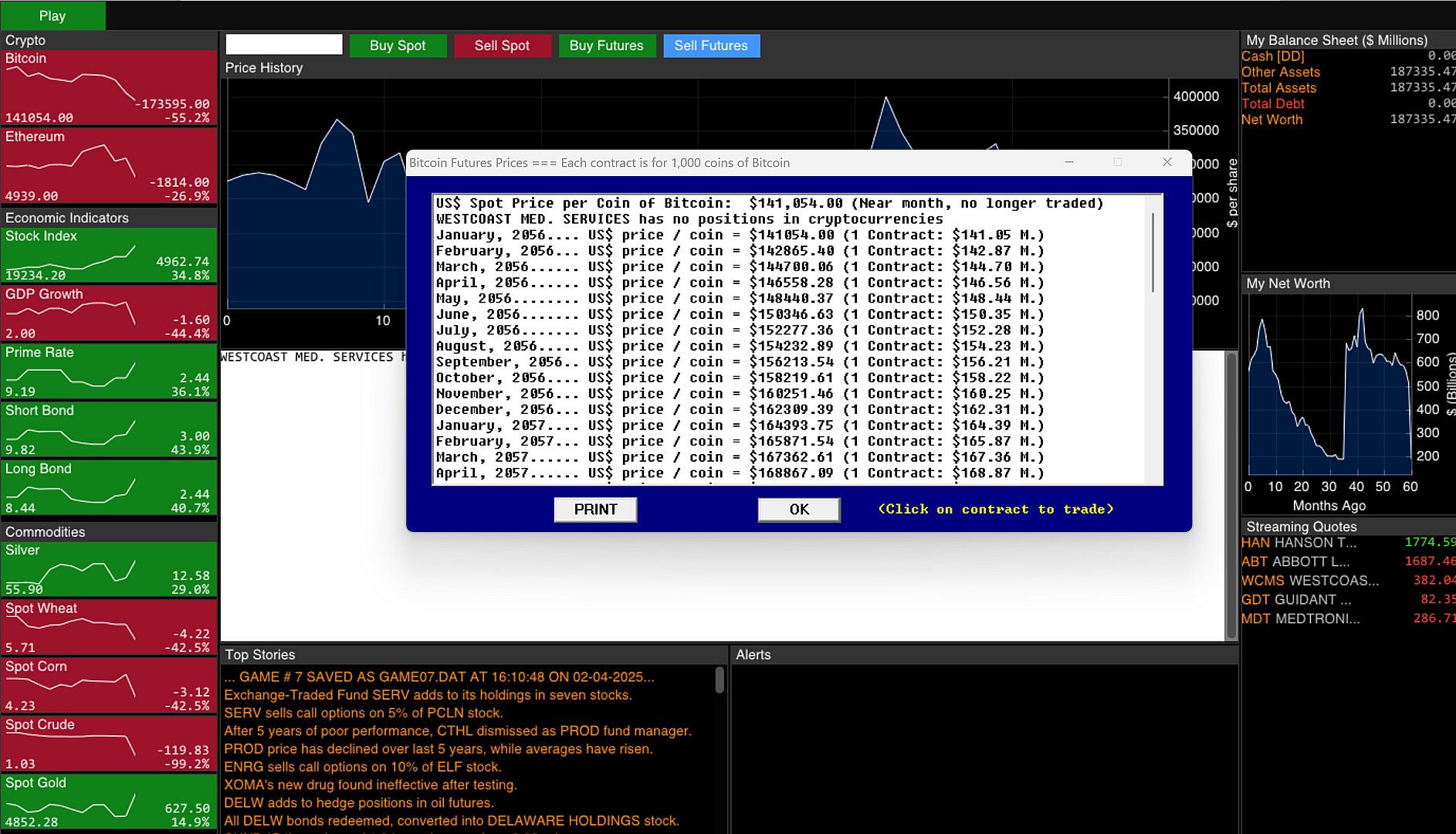This screenshot has width=1456, height=834.
Task: Open the story about DELW bonds redeemed
Action: pyautogui.click(x=452, y=821)
